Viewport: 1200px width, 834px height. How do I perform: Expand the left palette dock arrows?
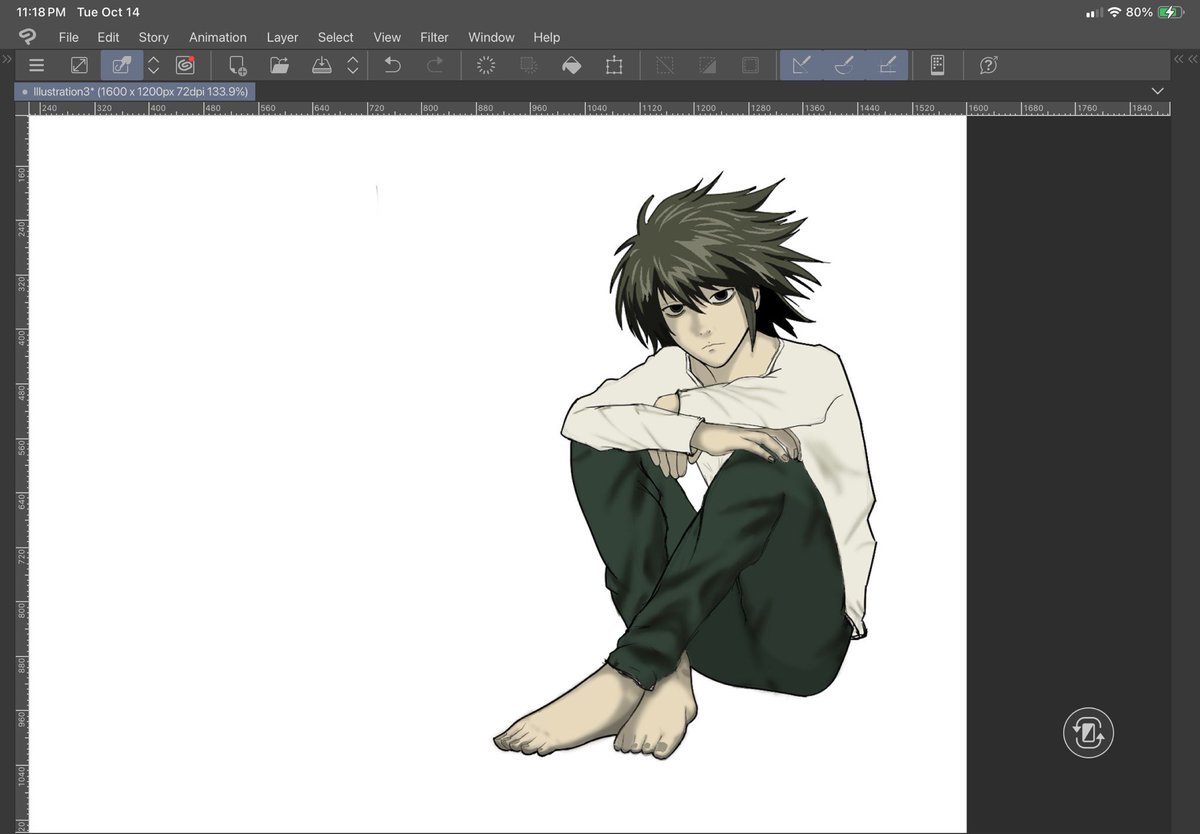click(7, 61)
